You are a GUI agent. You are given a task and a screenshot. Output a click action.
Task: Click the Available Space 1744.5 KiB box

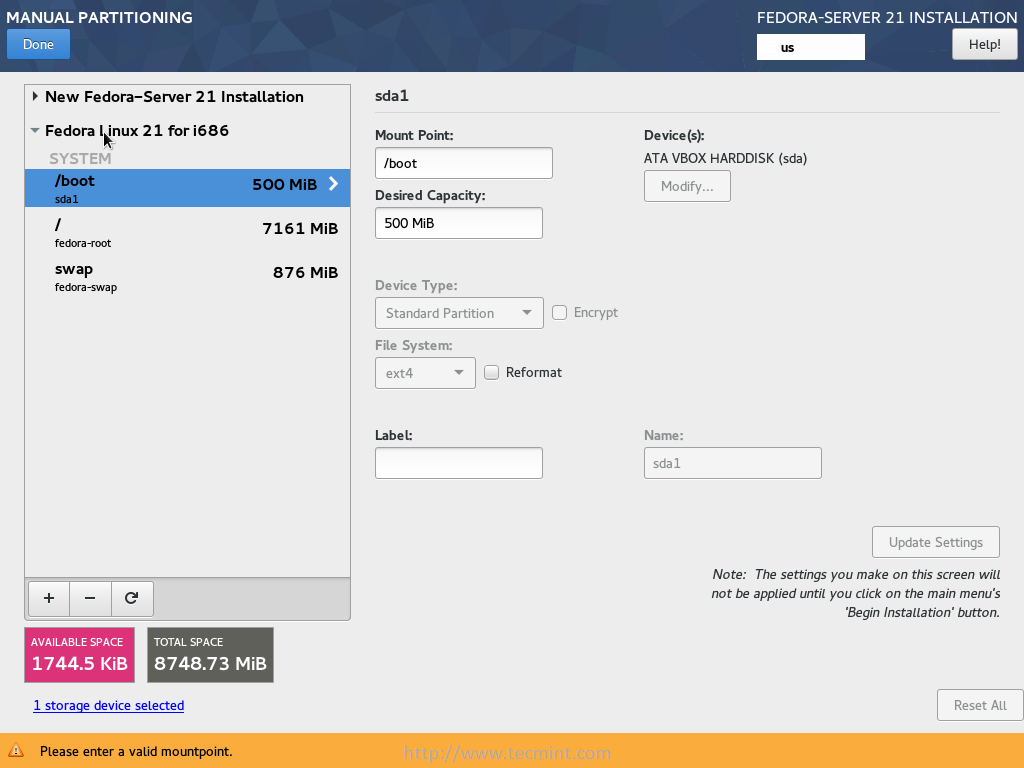pyautogui.click(x=80, y=655)
